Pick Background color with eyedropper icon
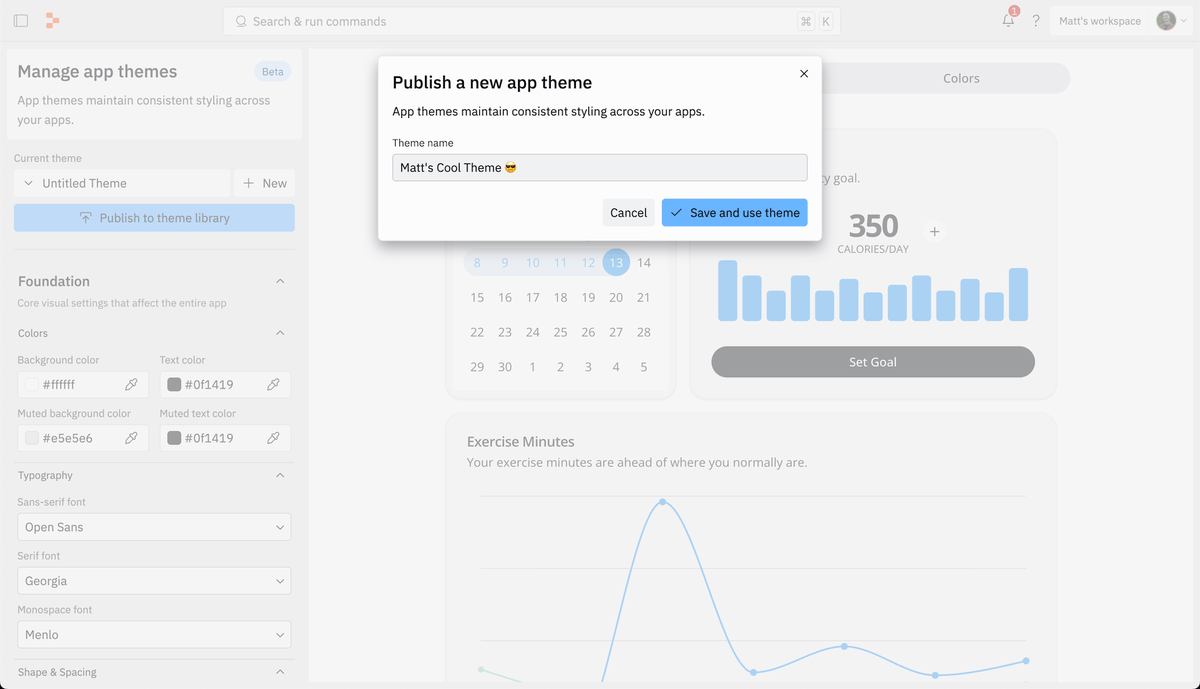1200x689 pixels. tap(131, 384)
